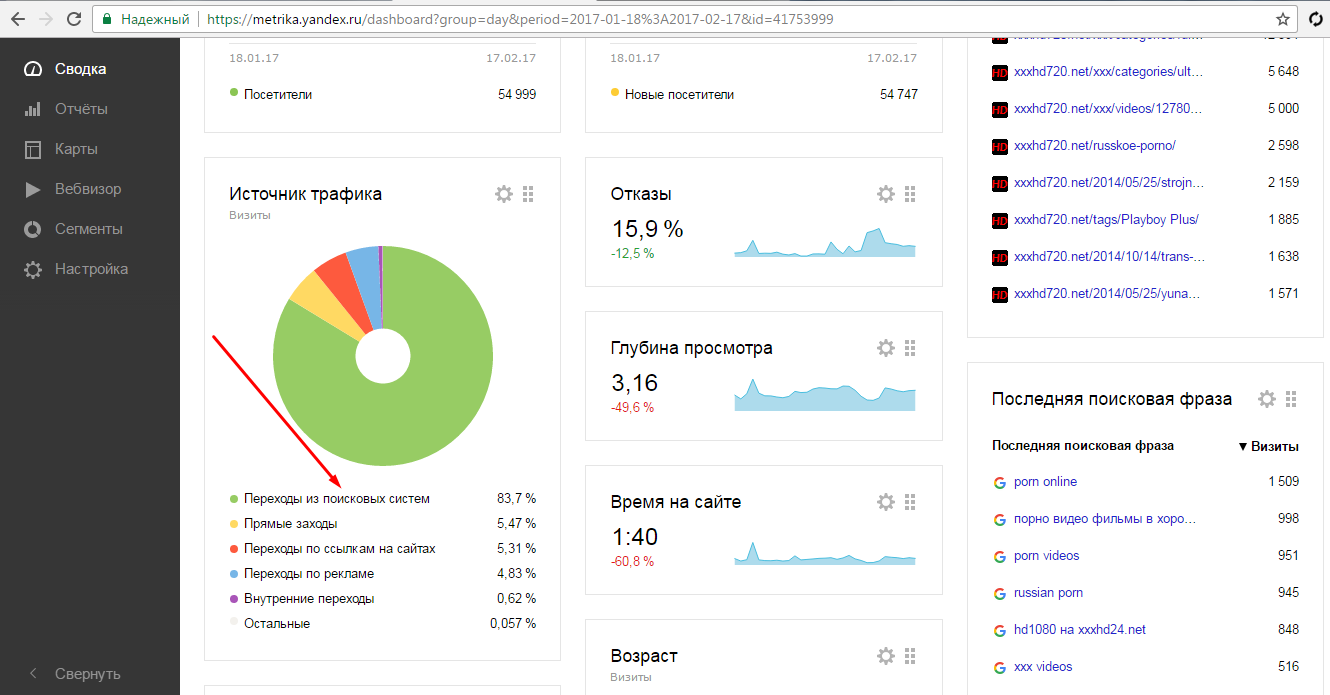Go to Карты in sidebar
Viewport: 1330px width, 695px height.
point(76,149)
